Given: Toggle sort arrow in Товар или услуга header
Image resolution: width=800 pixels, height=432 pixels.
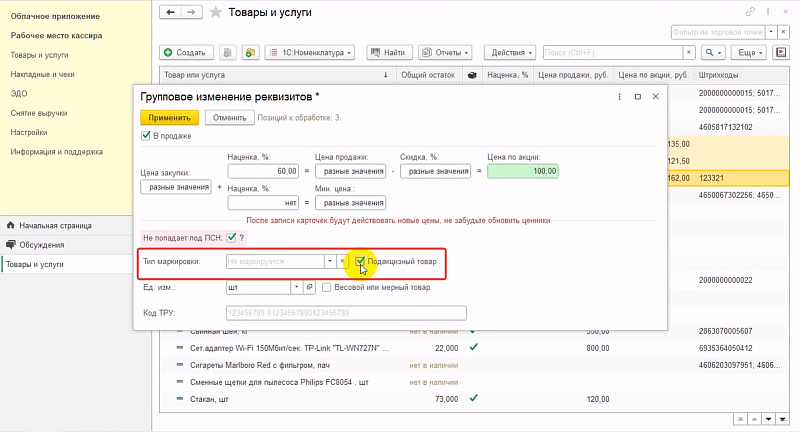Looking at the screenshot, I should [385, 75].
